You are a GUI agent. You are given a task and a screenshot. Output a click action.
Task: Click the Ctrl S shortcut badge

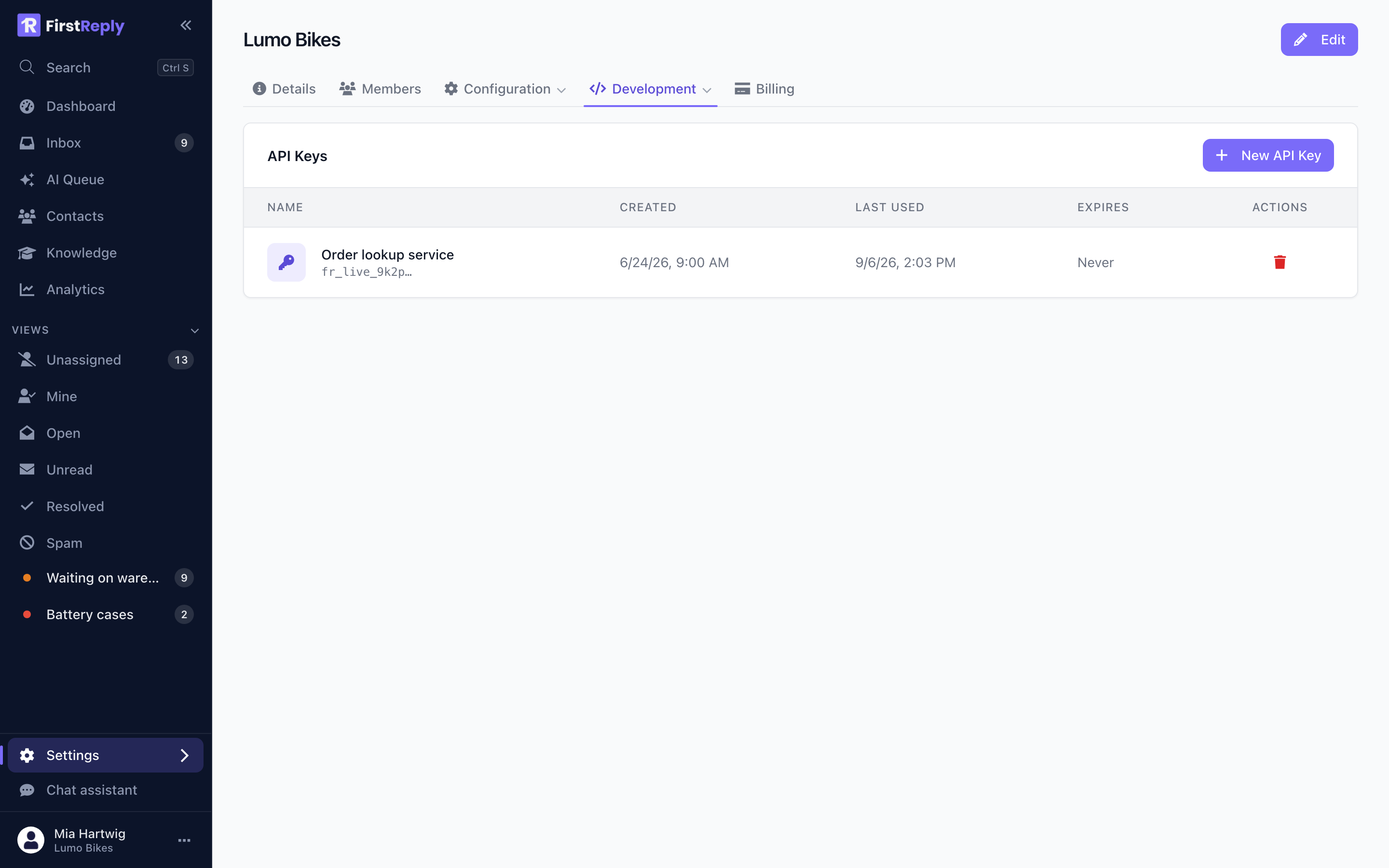click(x=176, y=67)
